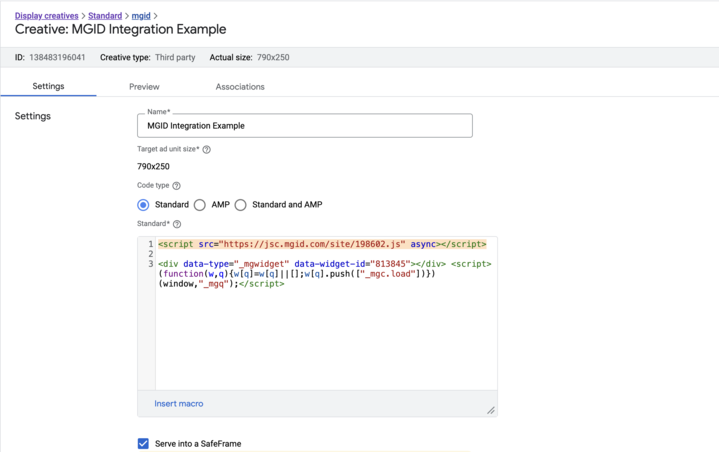Select the Standard and AMP radio button
Image resolution: width=719 pixels, height=452 pixels.
click(241, 205)
